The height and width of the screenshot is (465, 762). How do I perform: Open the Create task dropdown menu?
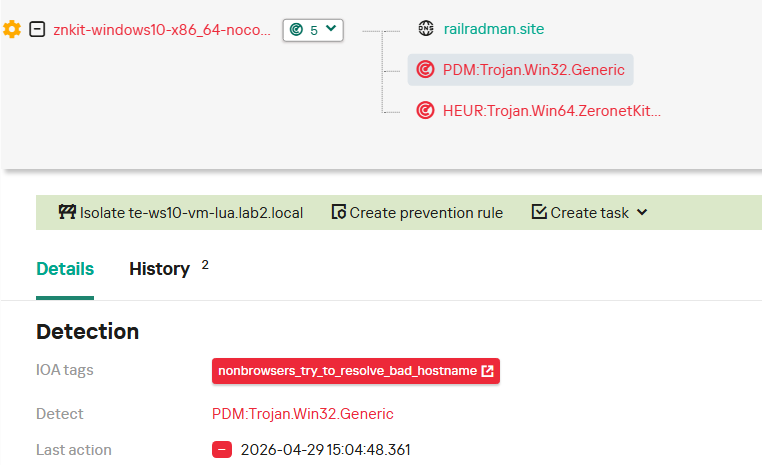coord(589,212)
